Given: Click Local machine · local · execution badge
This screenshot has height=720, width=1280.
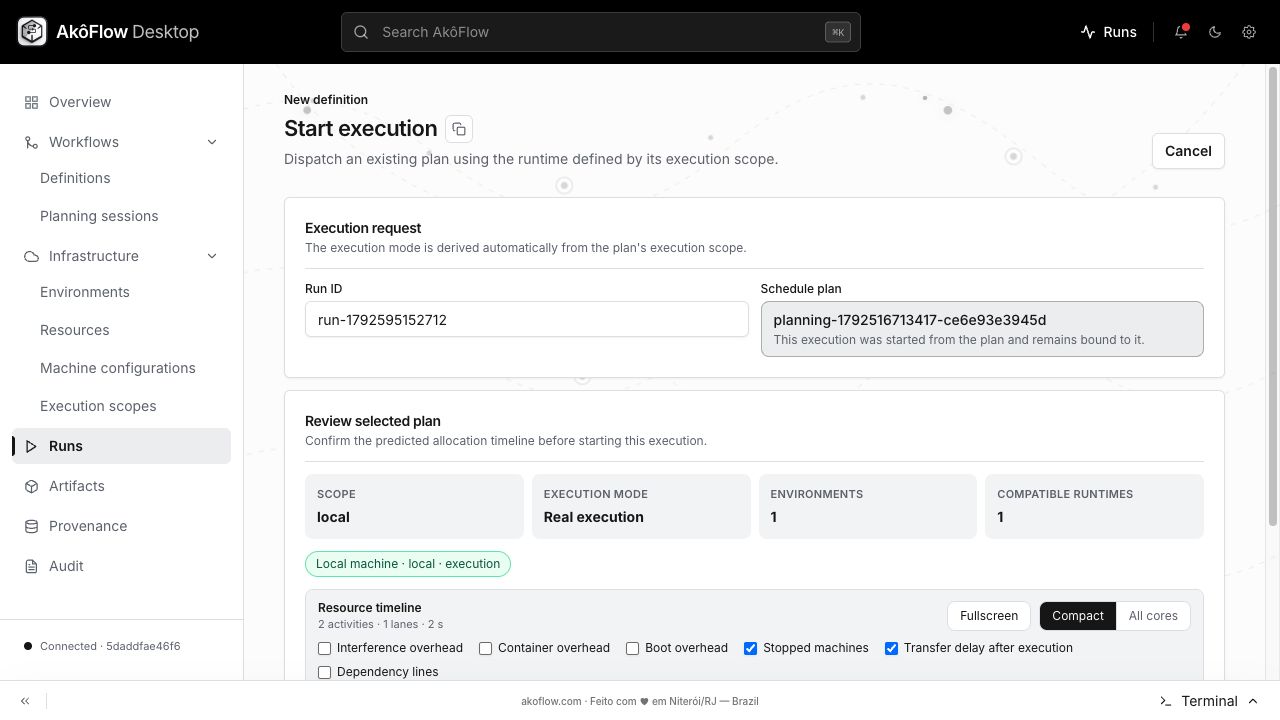Looking at the screenshot, I should pos(408,564).
